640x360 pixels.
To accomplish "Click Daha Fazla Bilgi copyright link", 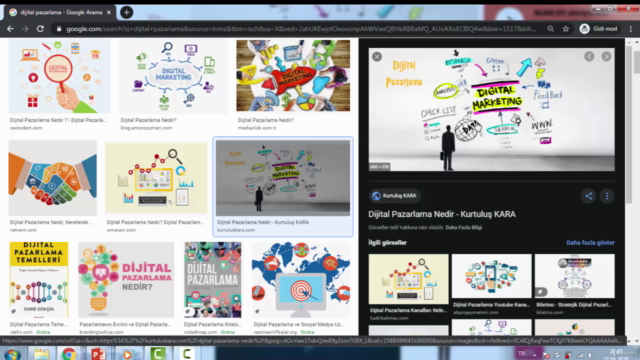I will (464, 227).
